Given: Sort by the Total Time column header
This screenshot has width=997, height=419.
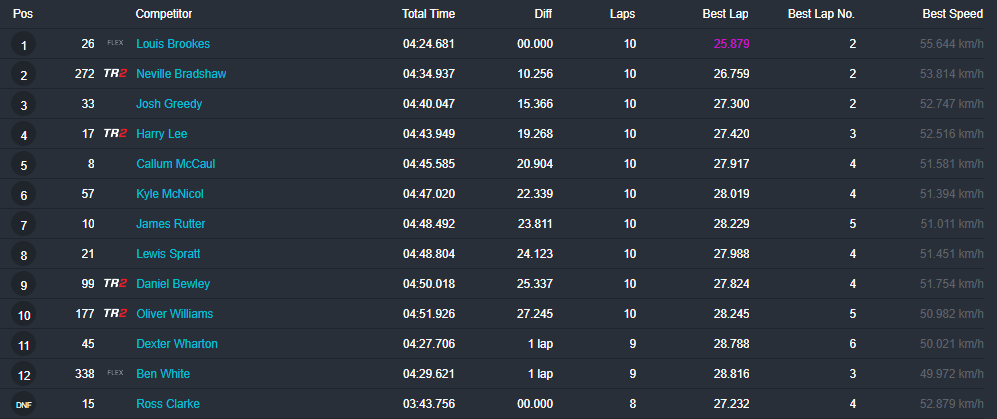Looking at the screenshot, I should pos(428,14).
